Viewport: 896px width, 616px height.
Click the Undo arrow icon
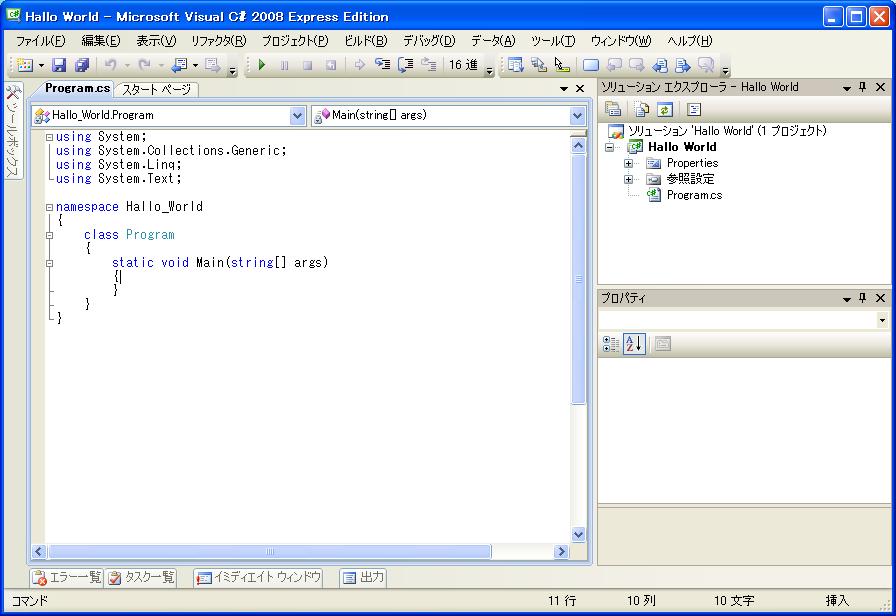pos(110,65)
